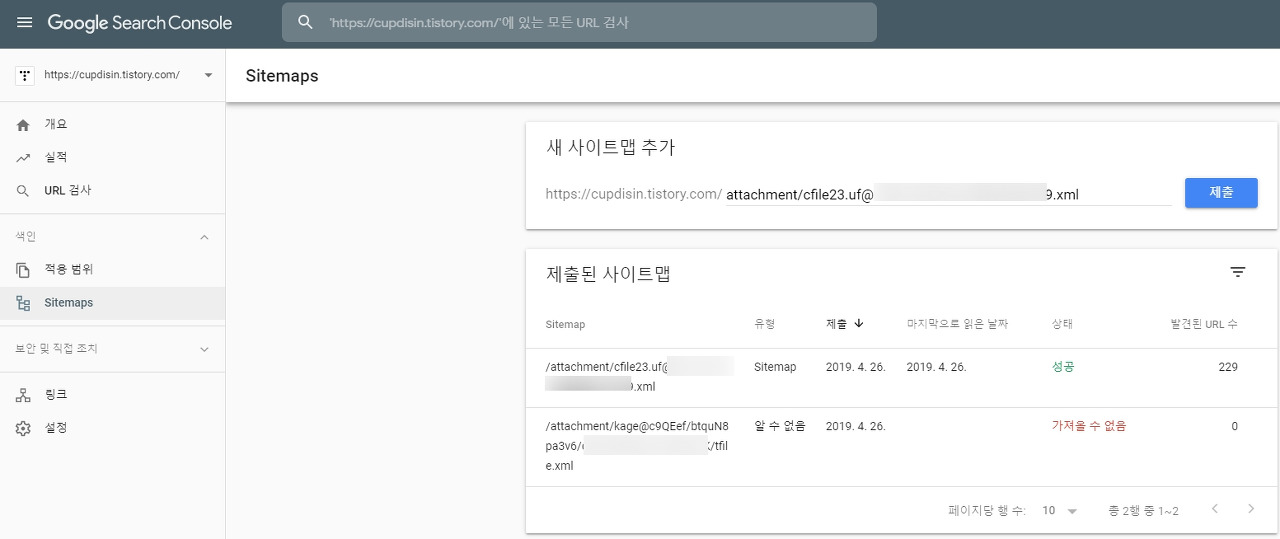Viewport: 1280px width, 539px height.
Task: Click the magnifier icon beside URL 검사
Action: coord(23,191)
